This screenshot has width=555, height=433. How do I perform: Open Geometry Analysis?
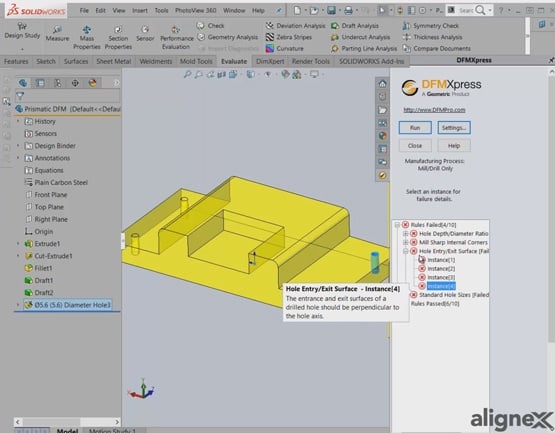point(227,37)
